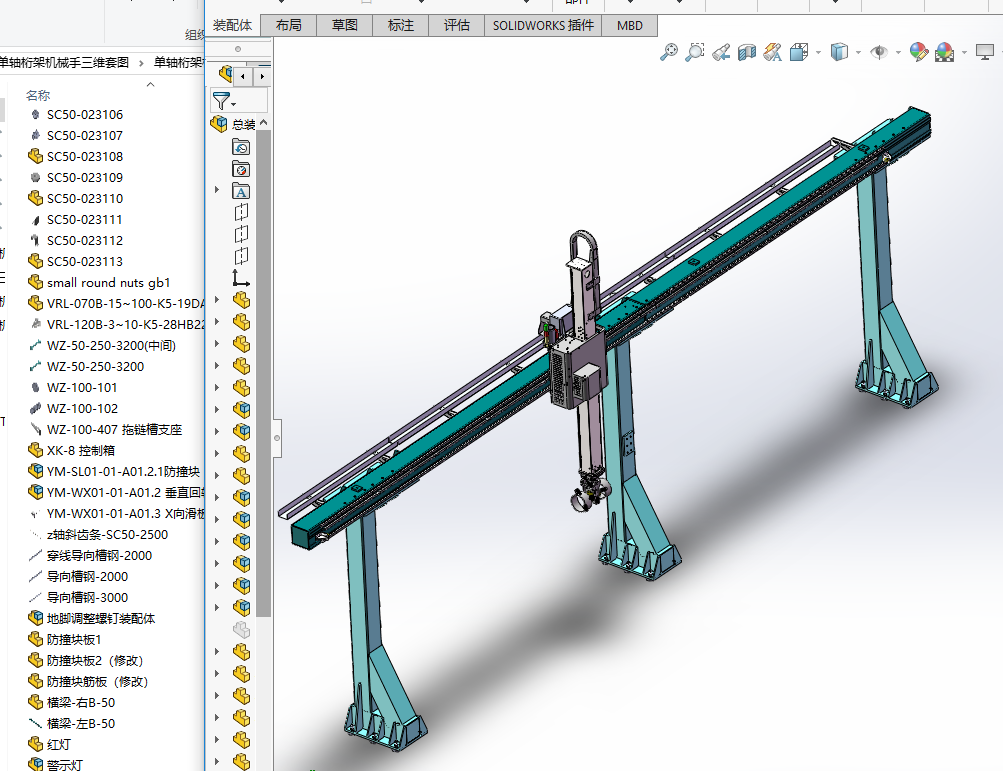Open the Apply Scene dropdown arrow
Viewport: 1003px width, 771px height.
coord(963,53)
